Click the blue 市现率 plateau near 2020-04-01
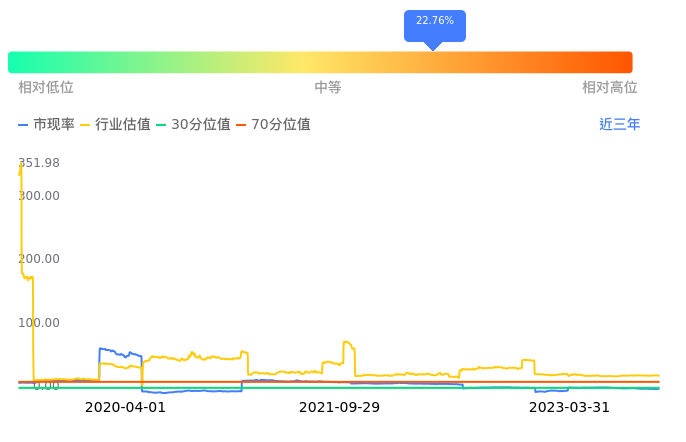 pyautogui.click(x=118, y=352)
